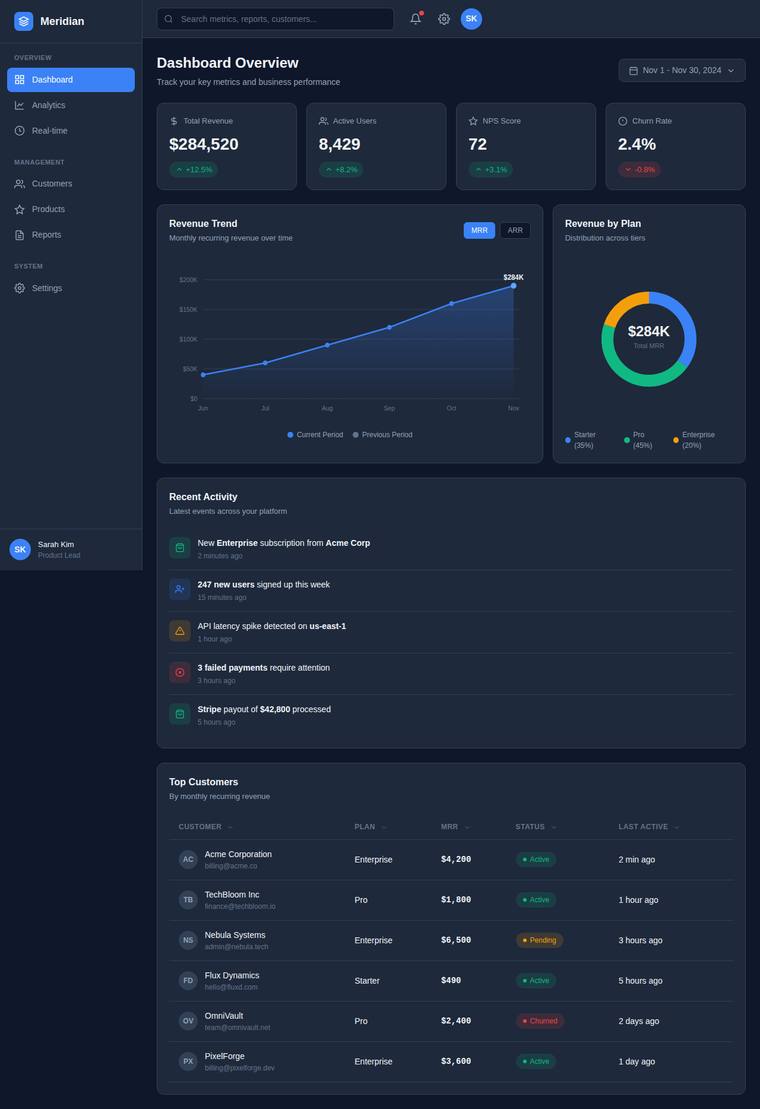Click the Real-time clock icon in sidebar
Viewport: 760px width, 1109px height.
(20, 131)
